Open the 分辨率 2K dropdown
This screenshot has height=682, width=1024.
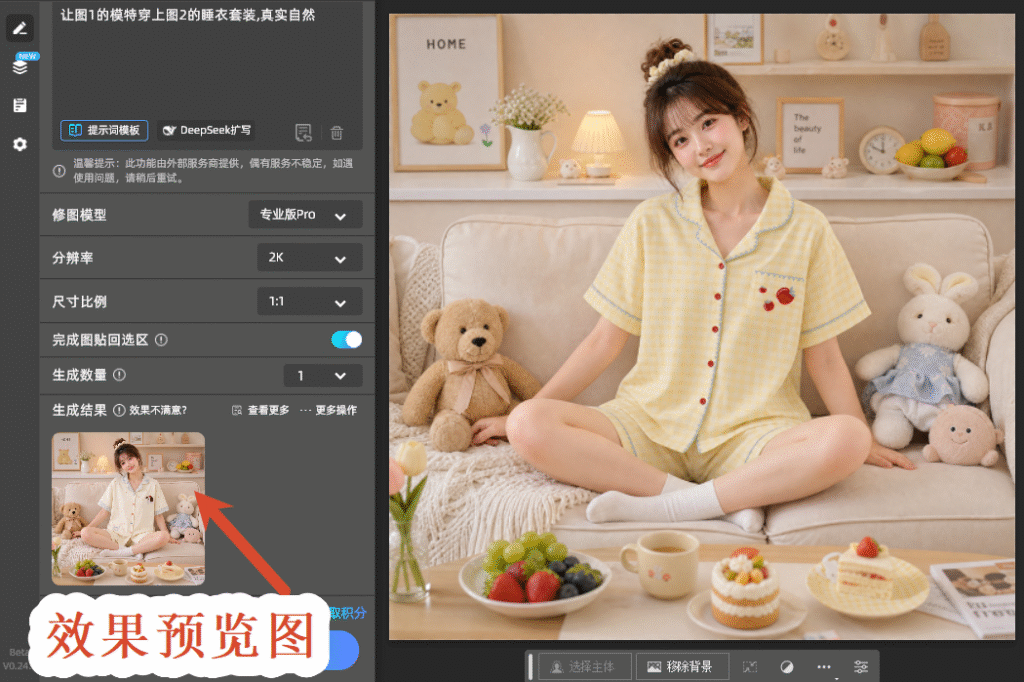pos(310,257)
